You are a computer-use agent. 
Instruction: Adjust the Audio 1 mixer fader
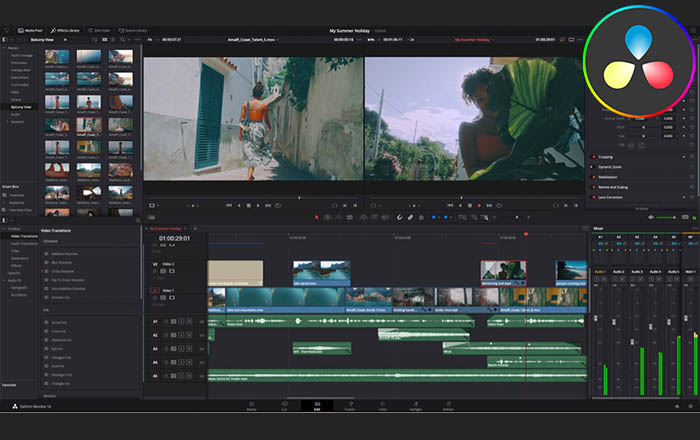click(596, 318)
